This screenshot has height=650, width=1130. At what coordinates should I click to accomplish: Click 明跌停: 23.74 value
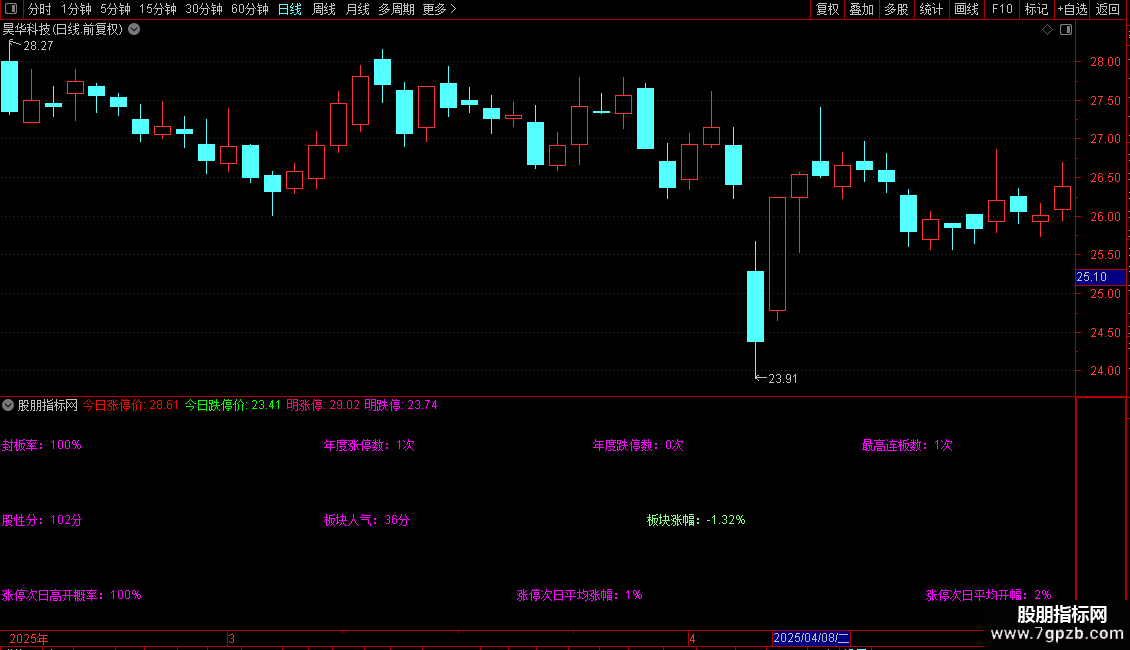pyautogui.click(x=401, y=405)
